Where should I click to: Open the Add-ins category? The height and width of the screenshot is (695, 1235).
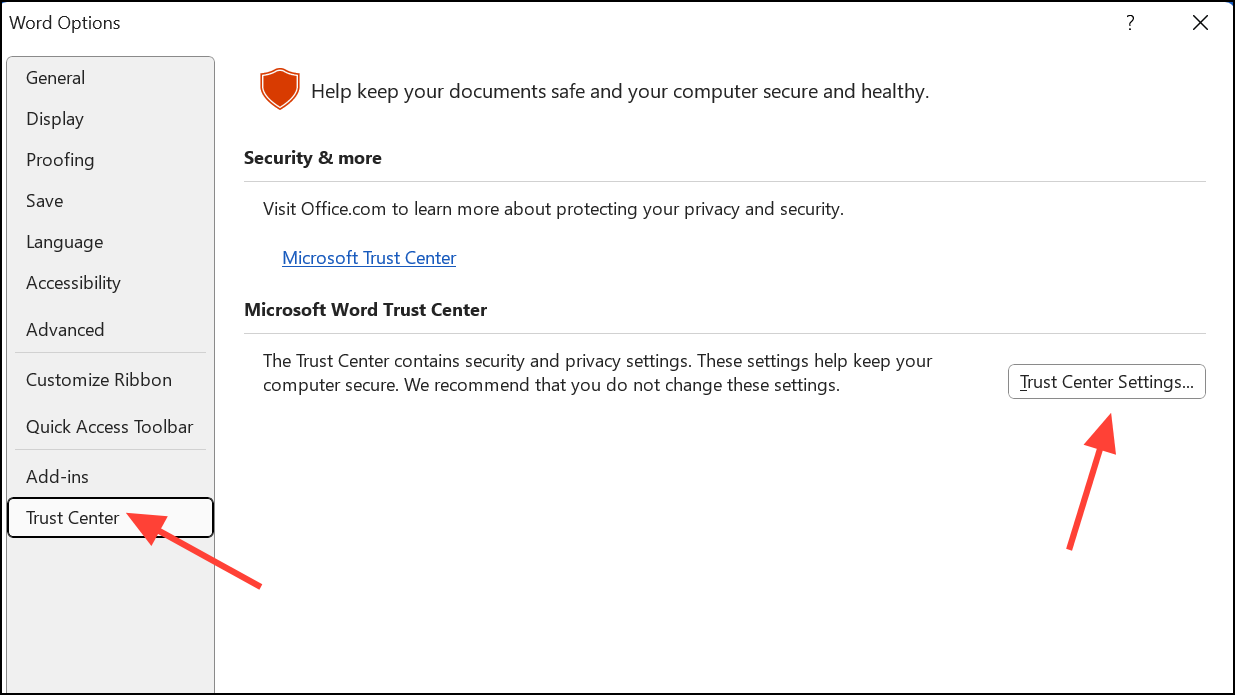click(x=57, y=477)
